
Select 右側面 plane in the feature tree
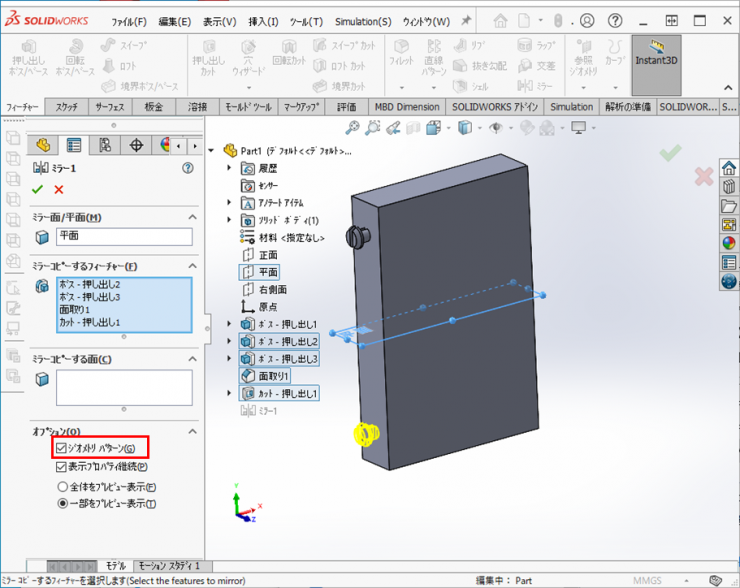tap(273, 289)
